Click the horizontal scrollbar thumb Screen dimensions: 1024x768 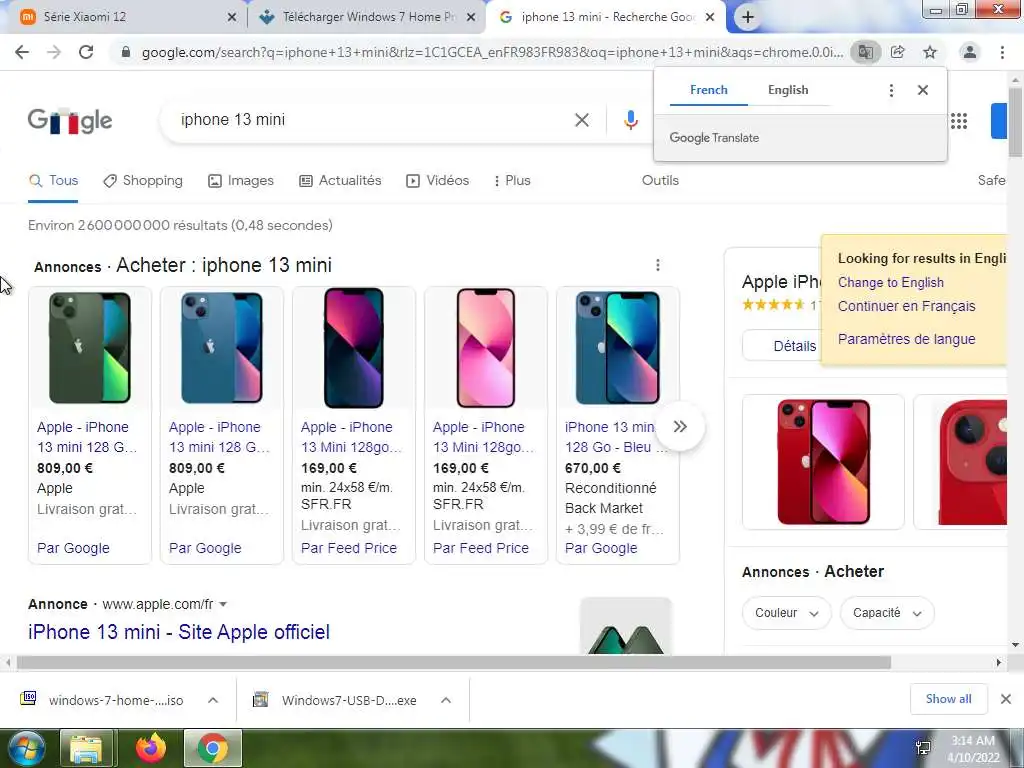pos(453,663)
